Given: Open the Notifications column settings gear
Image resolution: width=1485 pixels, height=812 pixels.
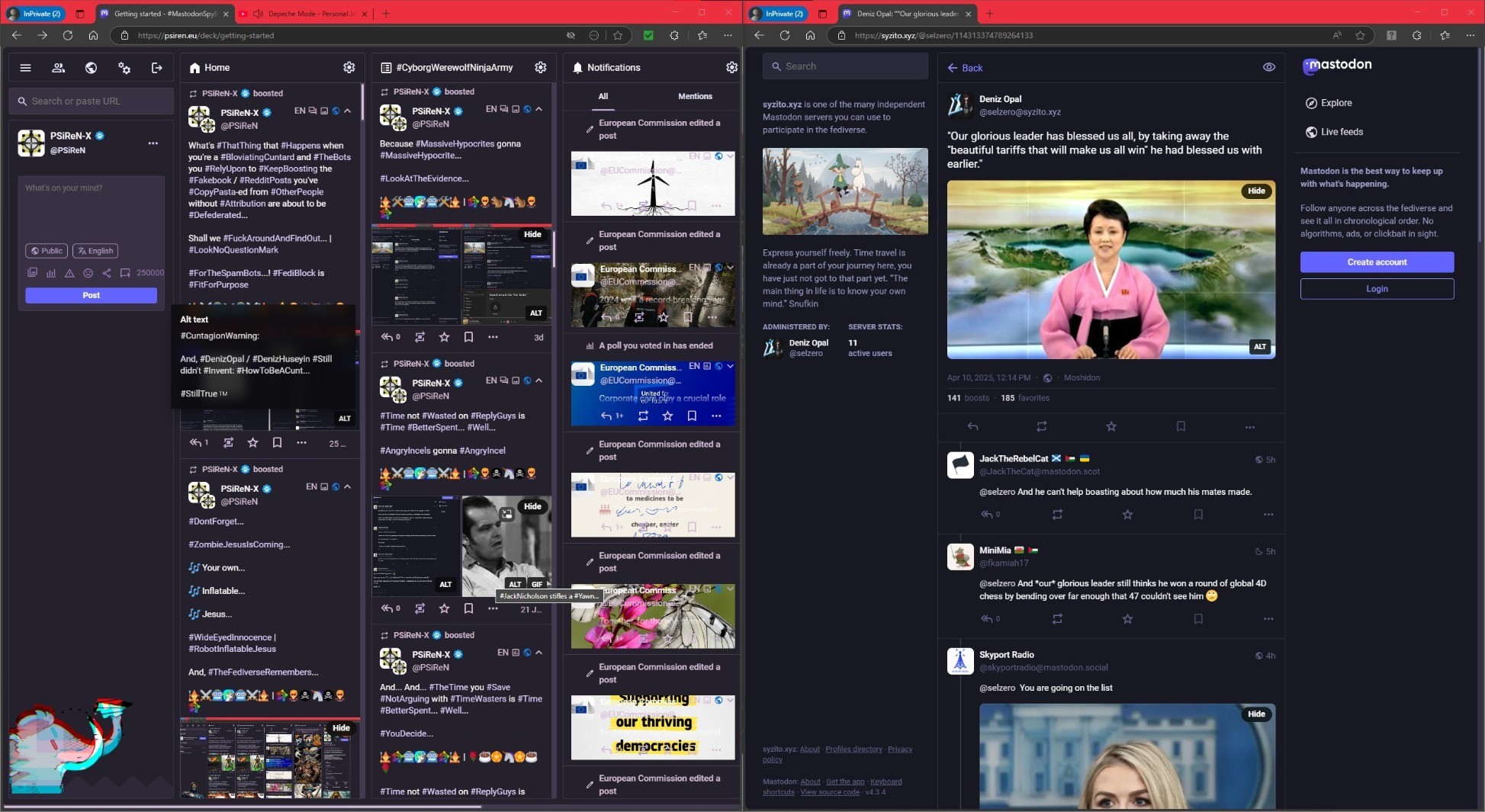Looking at the screenshot, I should click(x=732, y=67).
